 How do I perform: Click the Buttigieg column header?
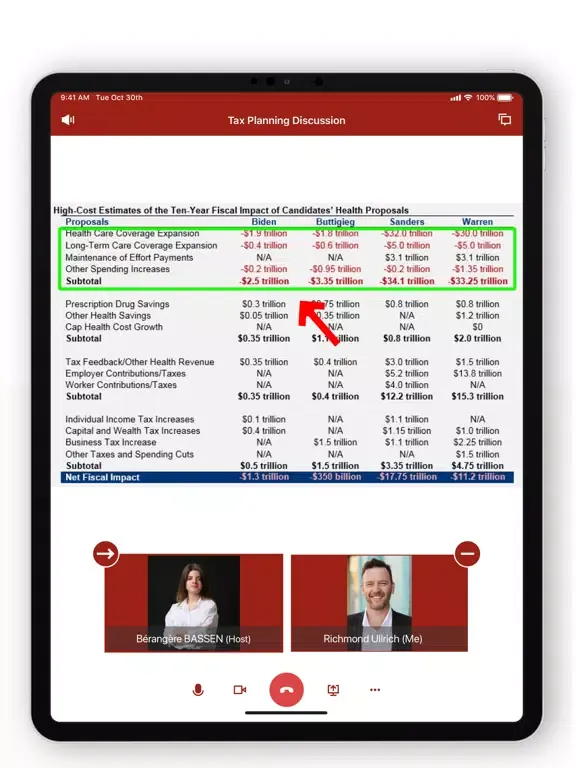click(x=336, y=222)
